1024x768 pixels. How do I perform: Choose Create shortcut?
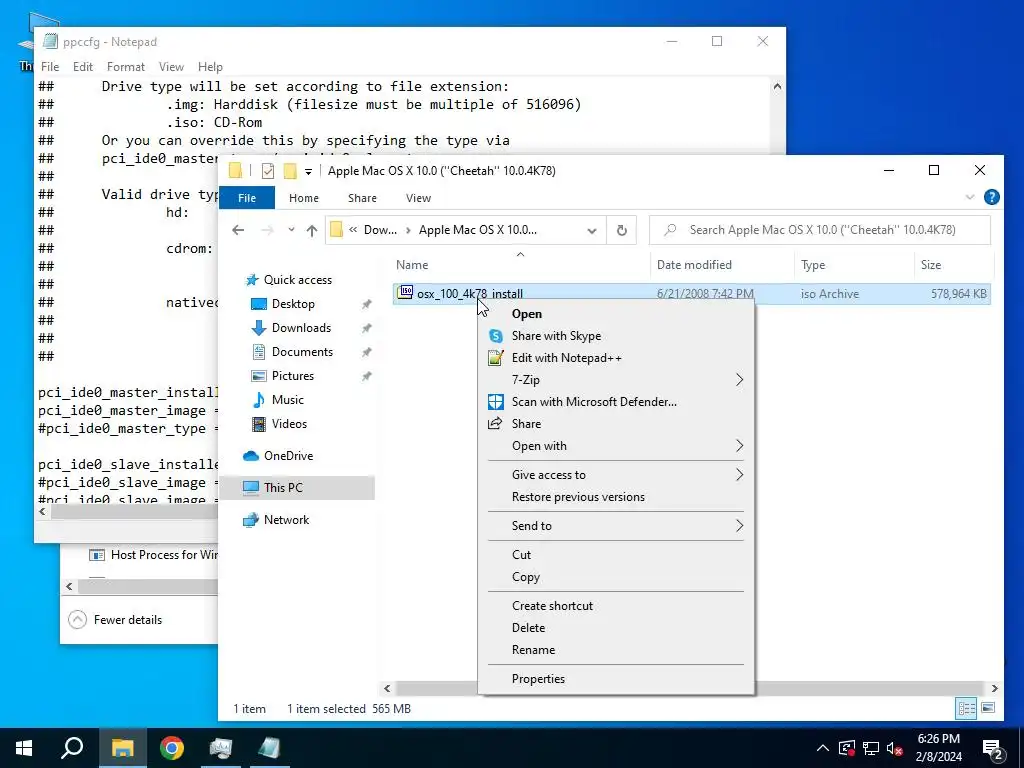552,605
